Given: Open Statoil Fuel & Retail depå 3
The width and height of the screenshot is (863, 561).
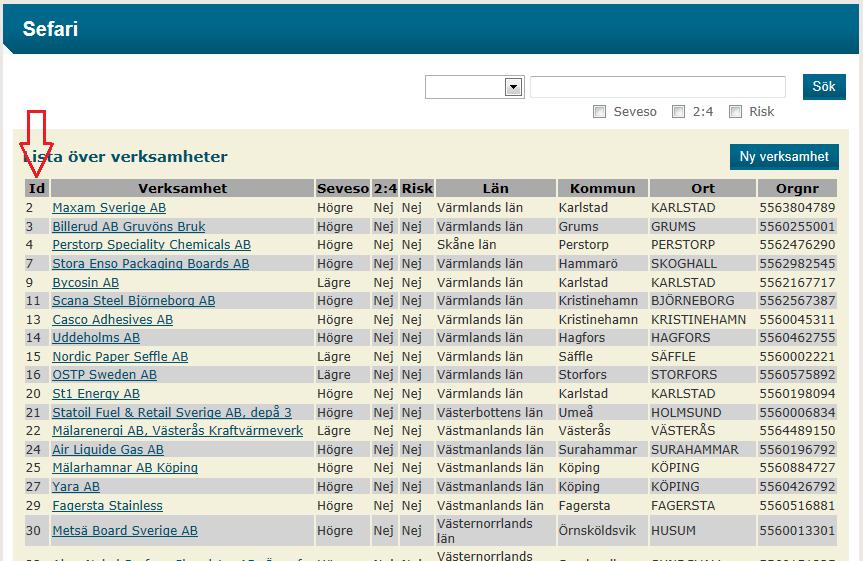Looking at the screenshot, I should (172, 412).
